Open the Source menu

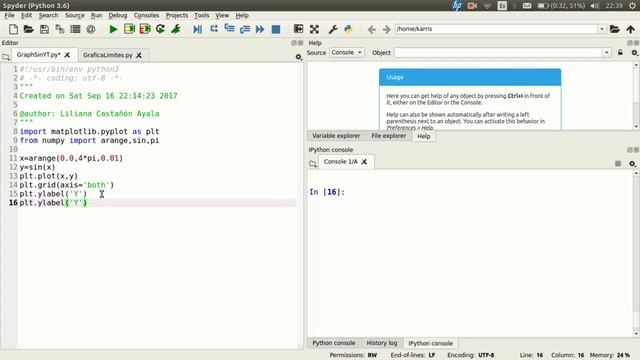coord(75,15)
